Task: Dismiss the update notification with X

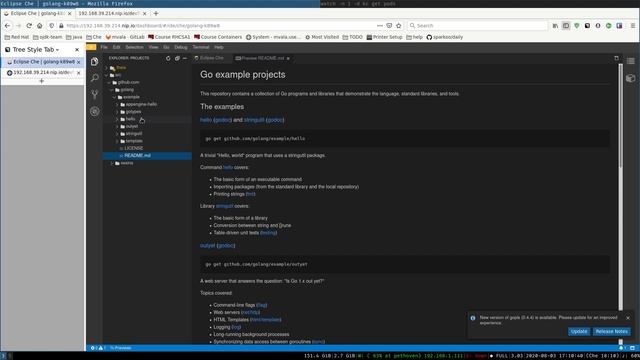Action: click(x=628, y=318)
